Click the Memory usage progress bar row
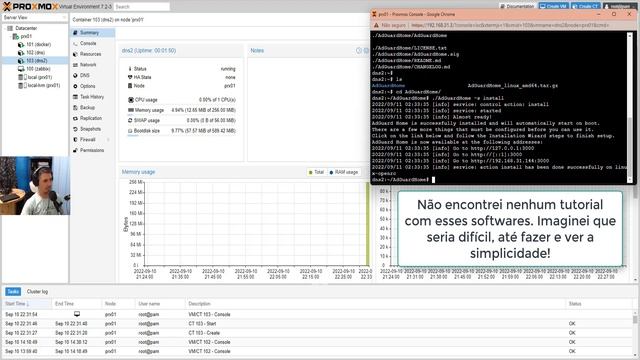The image size is (640, 360). point(182,110)
